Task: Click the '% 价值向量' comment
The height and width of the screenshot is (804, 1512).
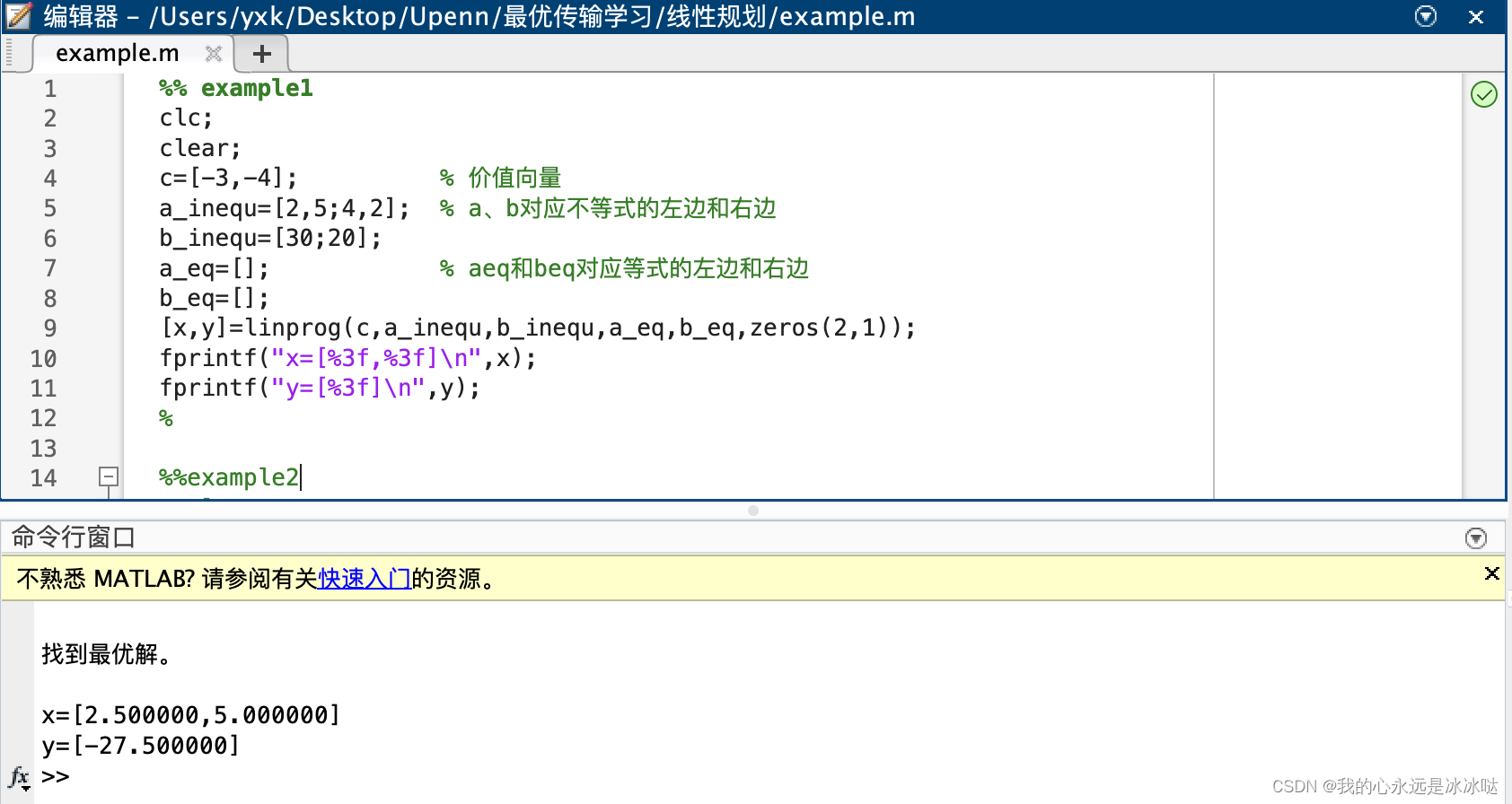Action: [500, 178]
